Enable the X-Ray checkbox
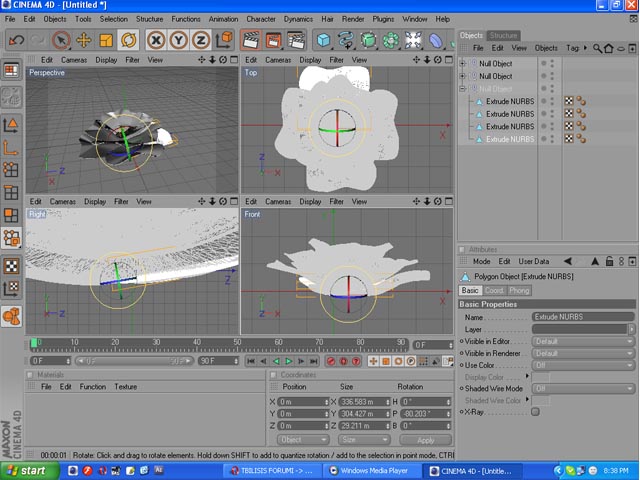 pyautogui.click(x=536, y=412)
